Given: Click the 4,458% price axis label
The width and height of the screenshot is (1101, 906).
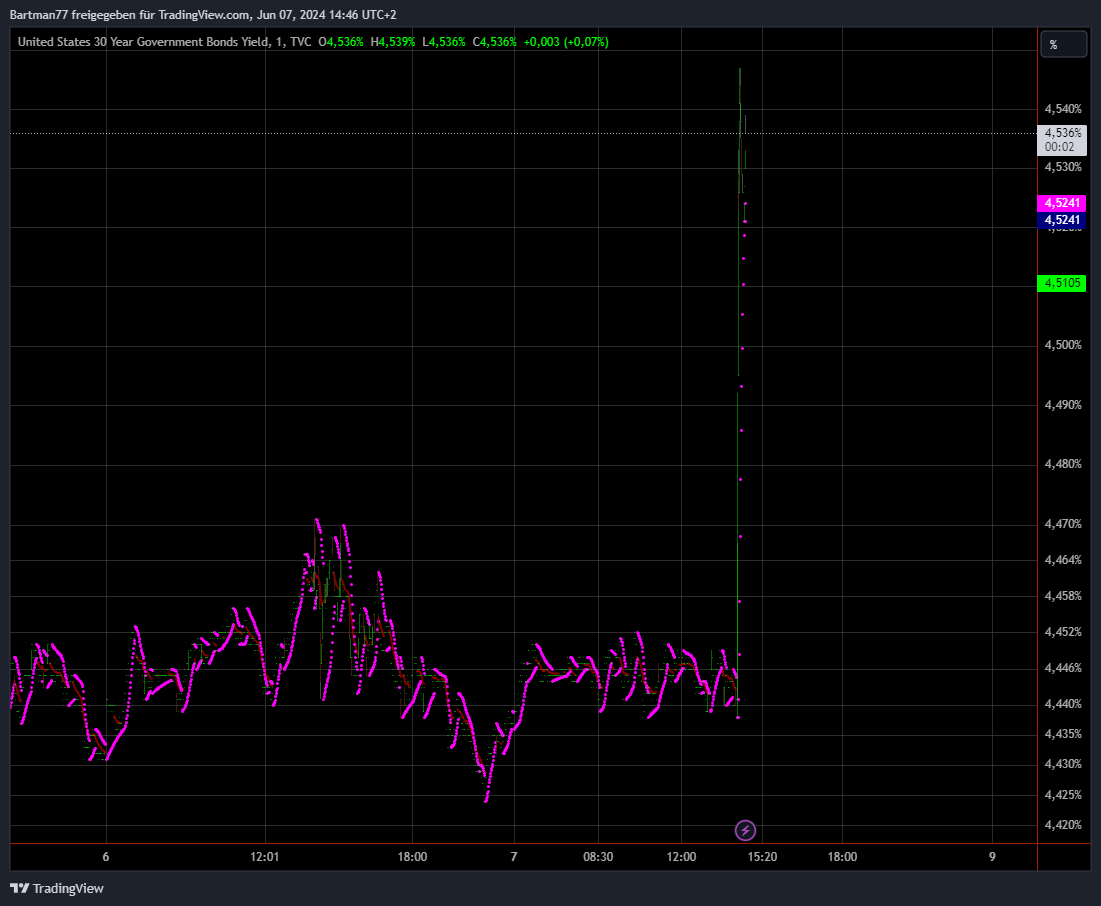Looking at the screenshot, I should coord(1063,596).
